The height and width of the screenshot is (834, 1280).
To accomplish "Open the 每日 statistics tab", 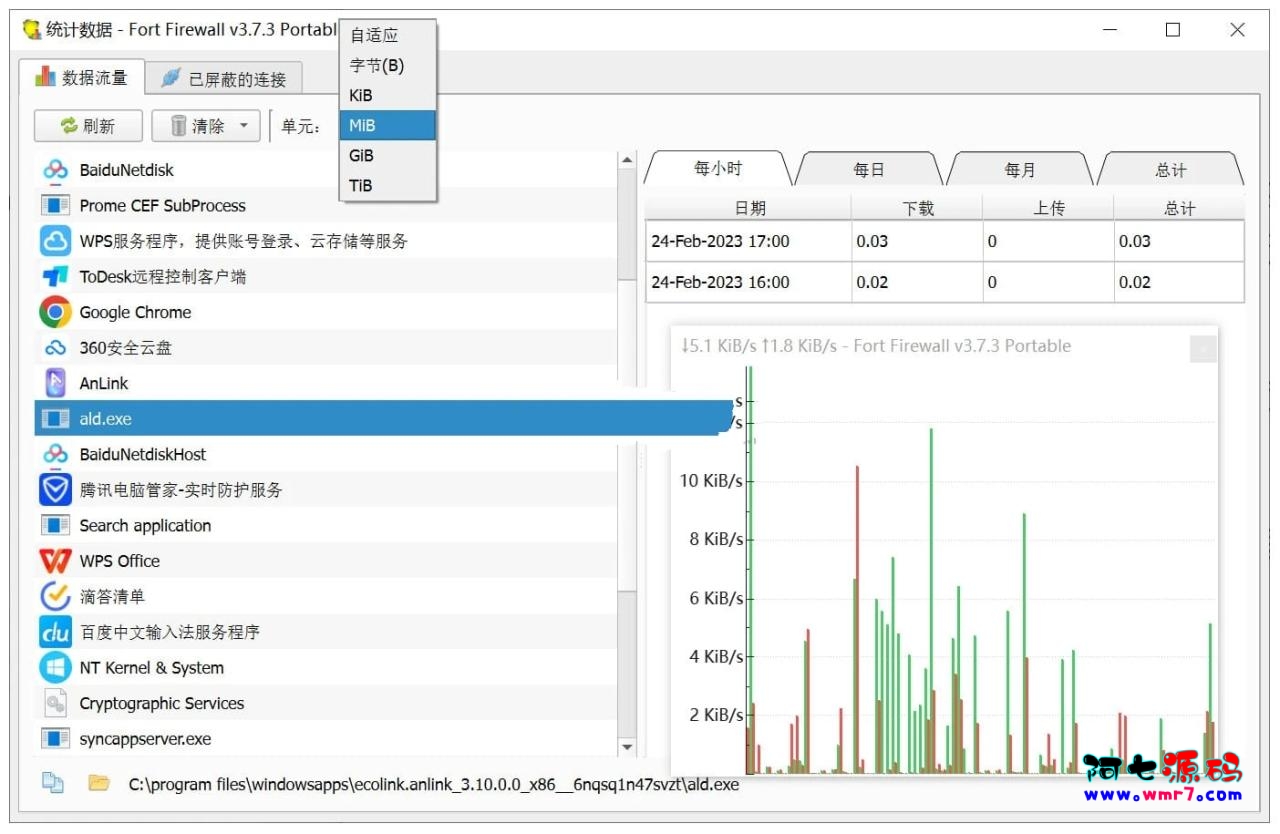I will (x=869, y=169).
